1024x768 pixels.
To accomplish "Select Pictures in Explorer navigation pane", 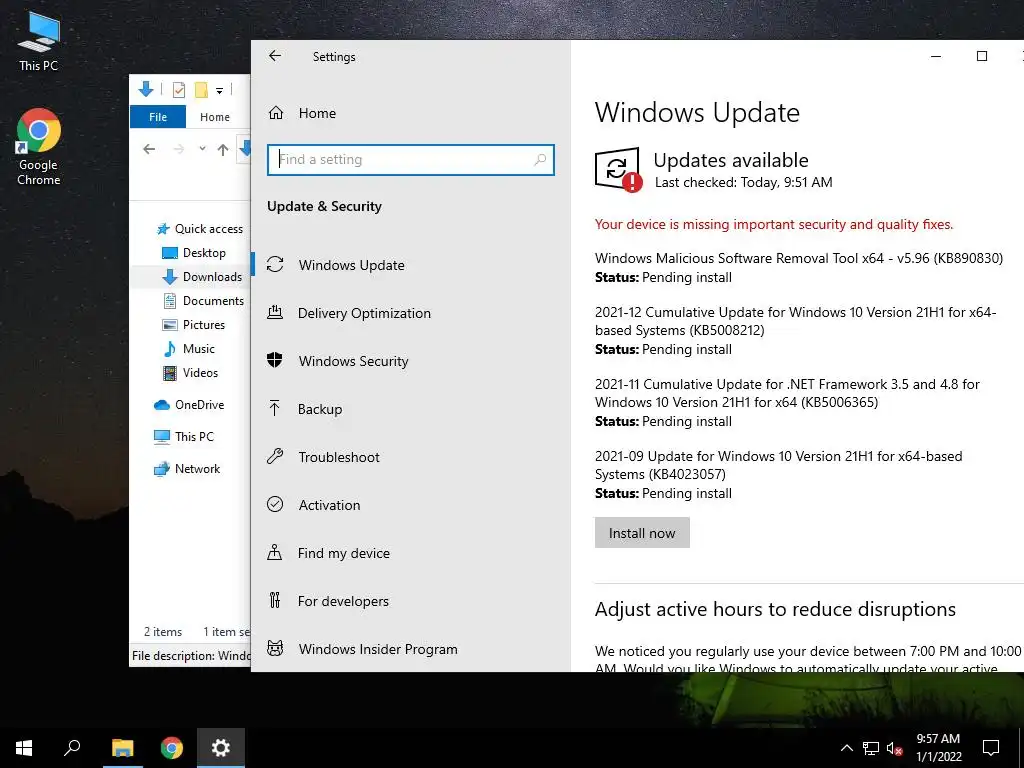I will click(x=193, y=325).
